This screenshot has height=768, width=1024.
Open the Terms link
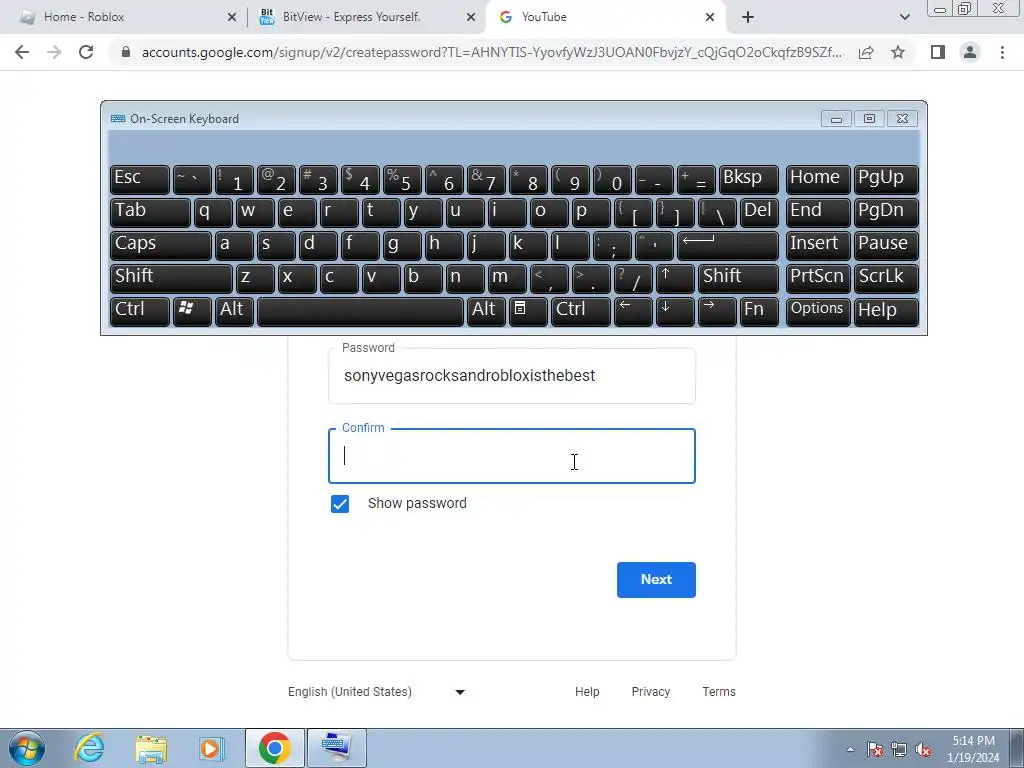(x=719, y=692)
